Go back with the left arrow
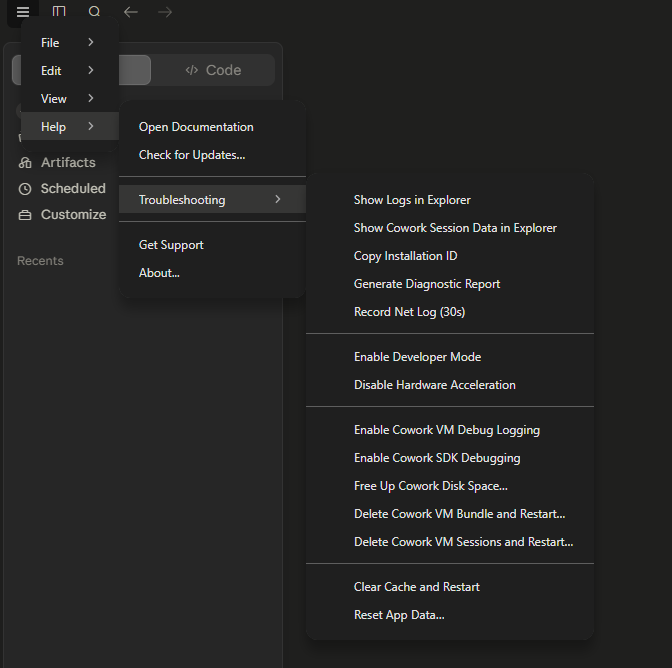 click(x=130, y=12)
